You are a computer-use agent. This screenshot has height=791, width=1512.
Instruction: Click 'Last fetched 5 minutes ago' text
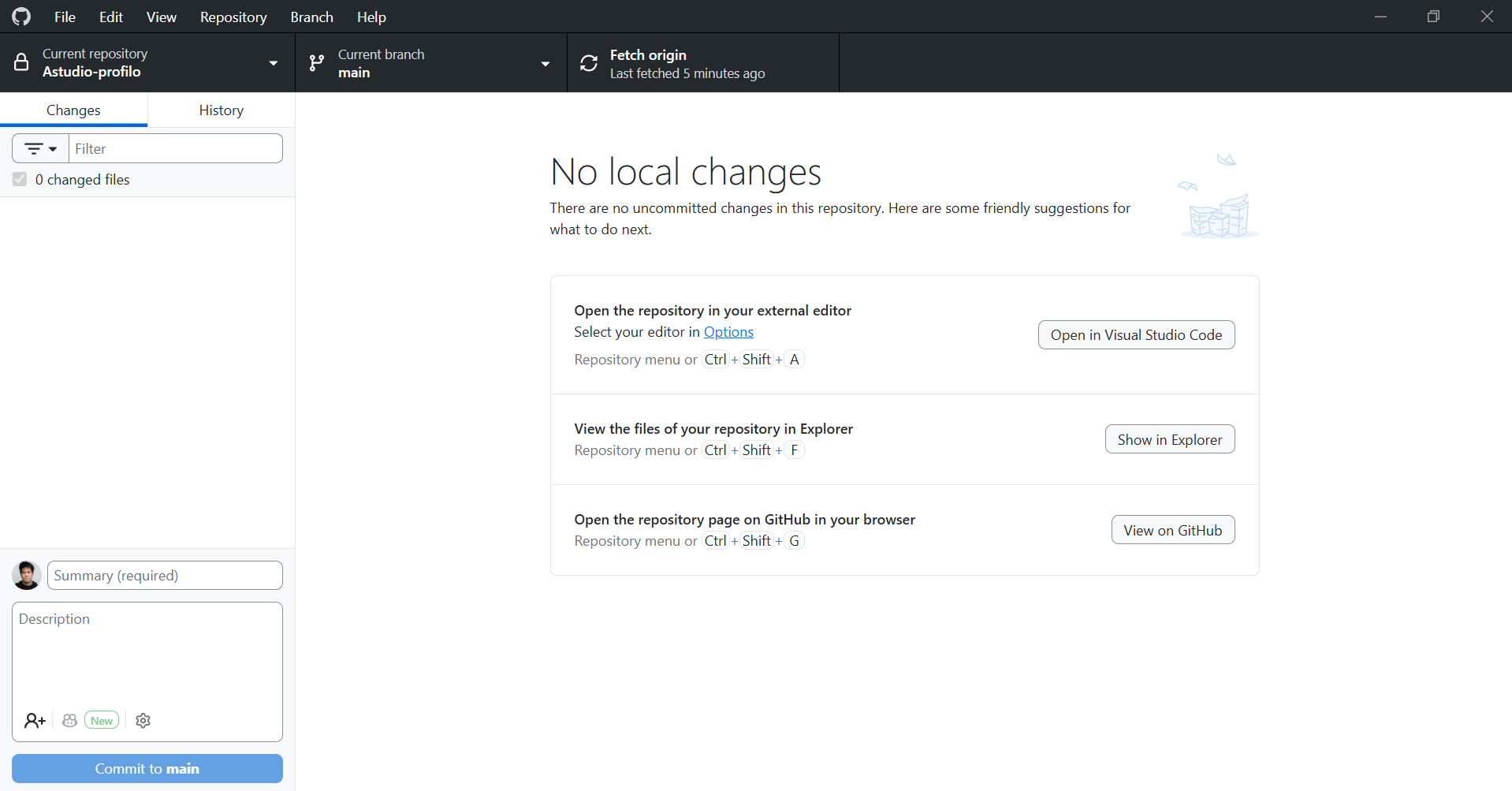click(687, 73)
